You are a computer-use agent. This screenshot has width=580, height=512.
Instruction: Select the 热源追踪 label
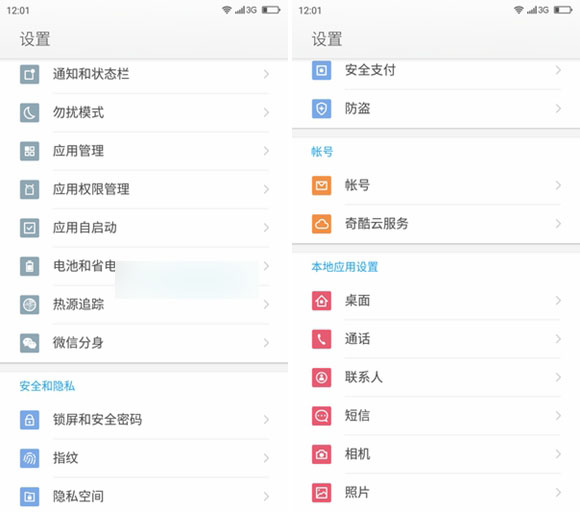pyautogui.click(x=78, y=304)
